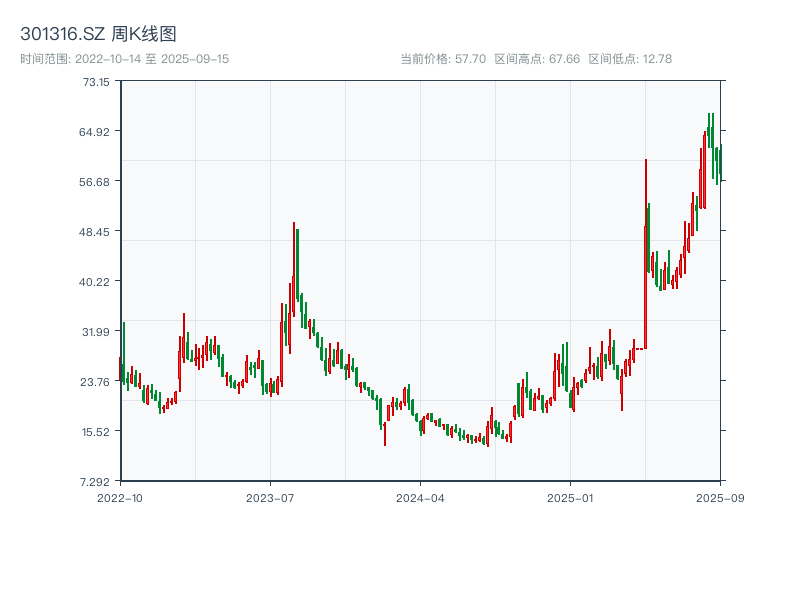
Task: Click x-axis label 2022-10
Action: point(120,498)
